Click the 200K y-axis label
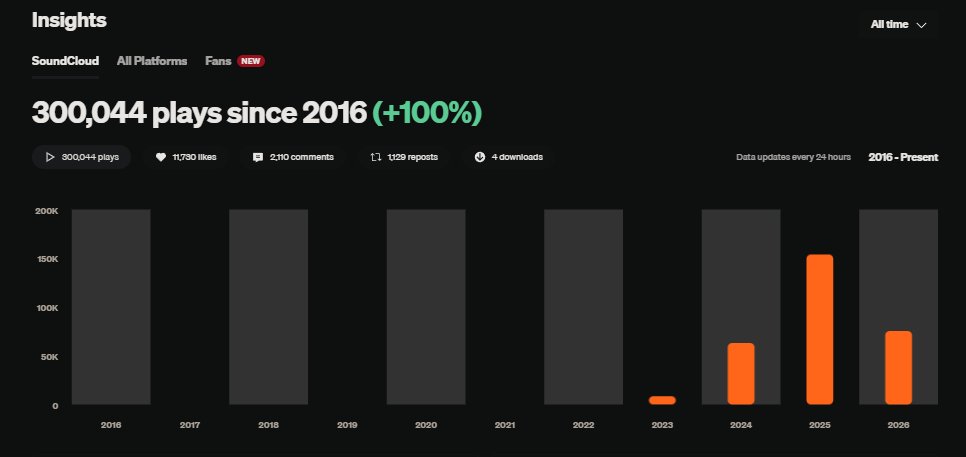 (47, 211)
